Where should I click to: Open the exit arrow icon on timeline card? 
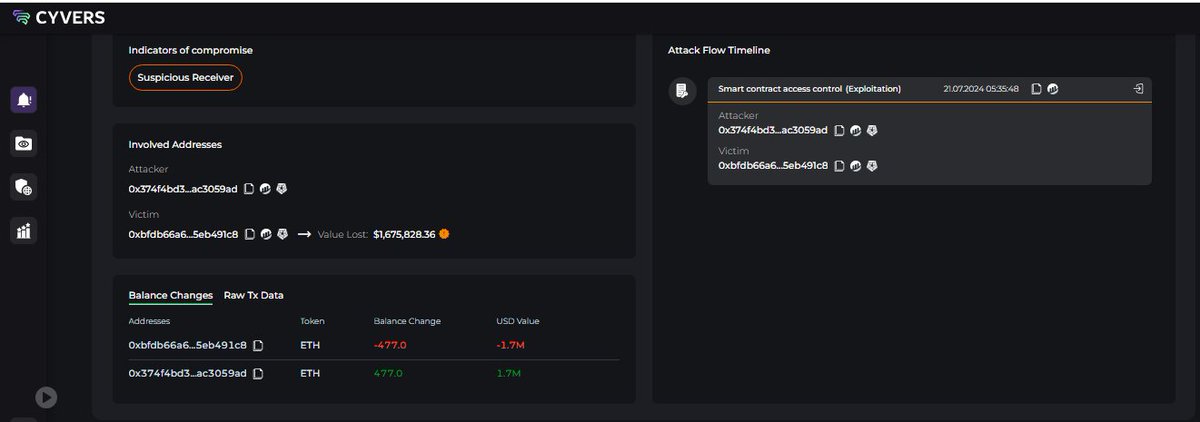(x=1138, y=89)
